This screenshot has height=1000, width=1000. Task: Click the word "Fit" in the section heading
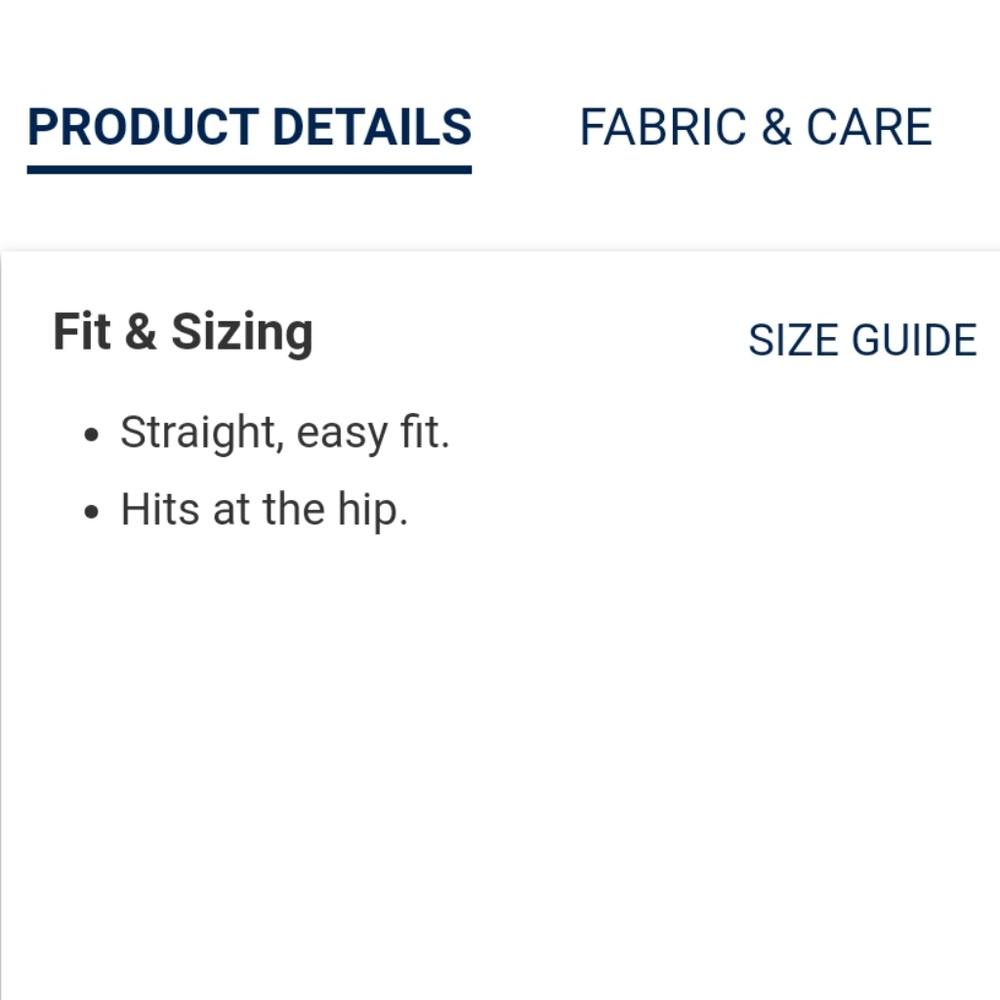(82, 332)
